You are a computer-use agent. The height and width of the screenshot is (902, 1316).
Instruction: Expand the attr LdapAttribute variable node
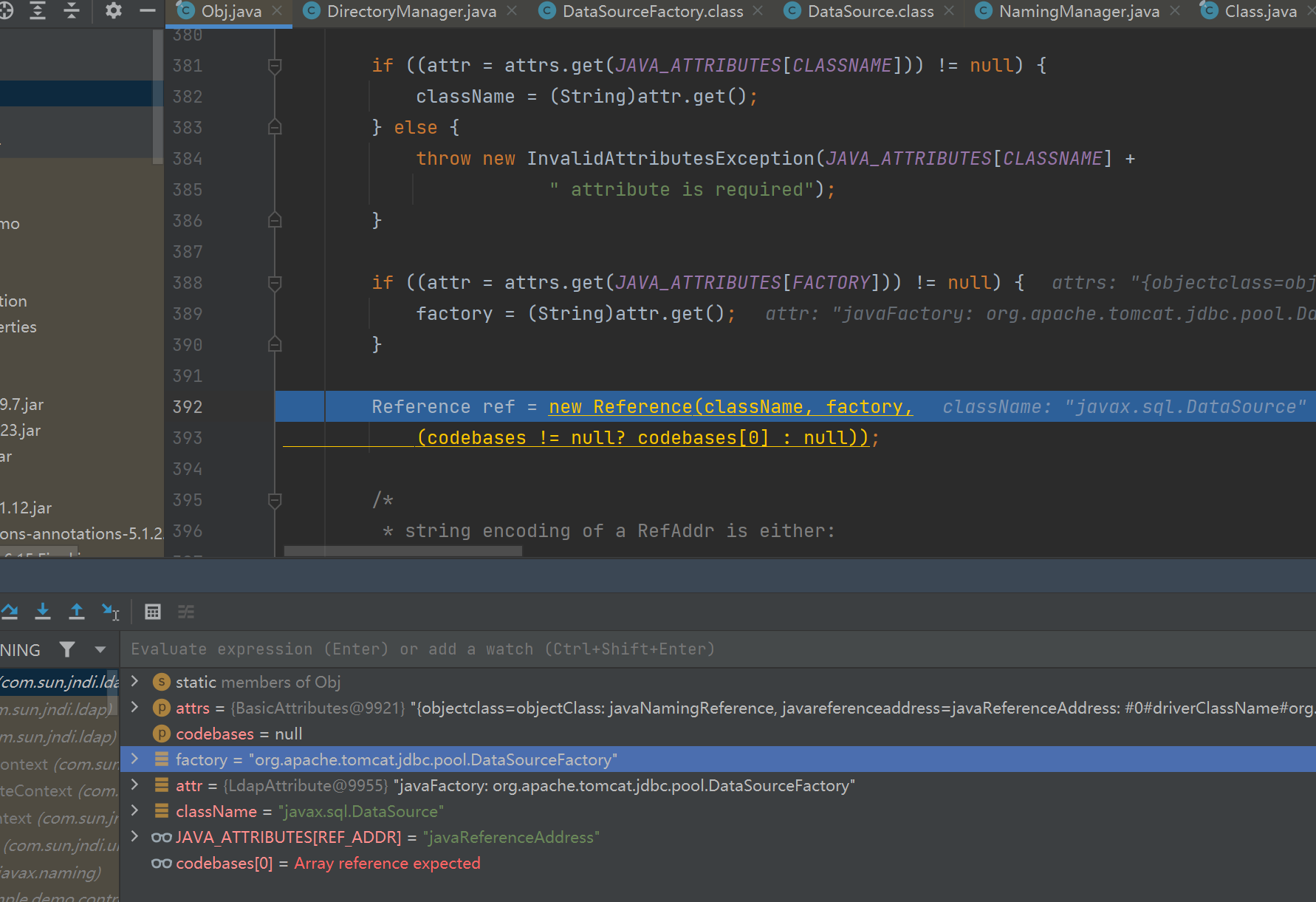pos(134,785)
